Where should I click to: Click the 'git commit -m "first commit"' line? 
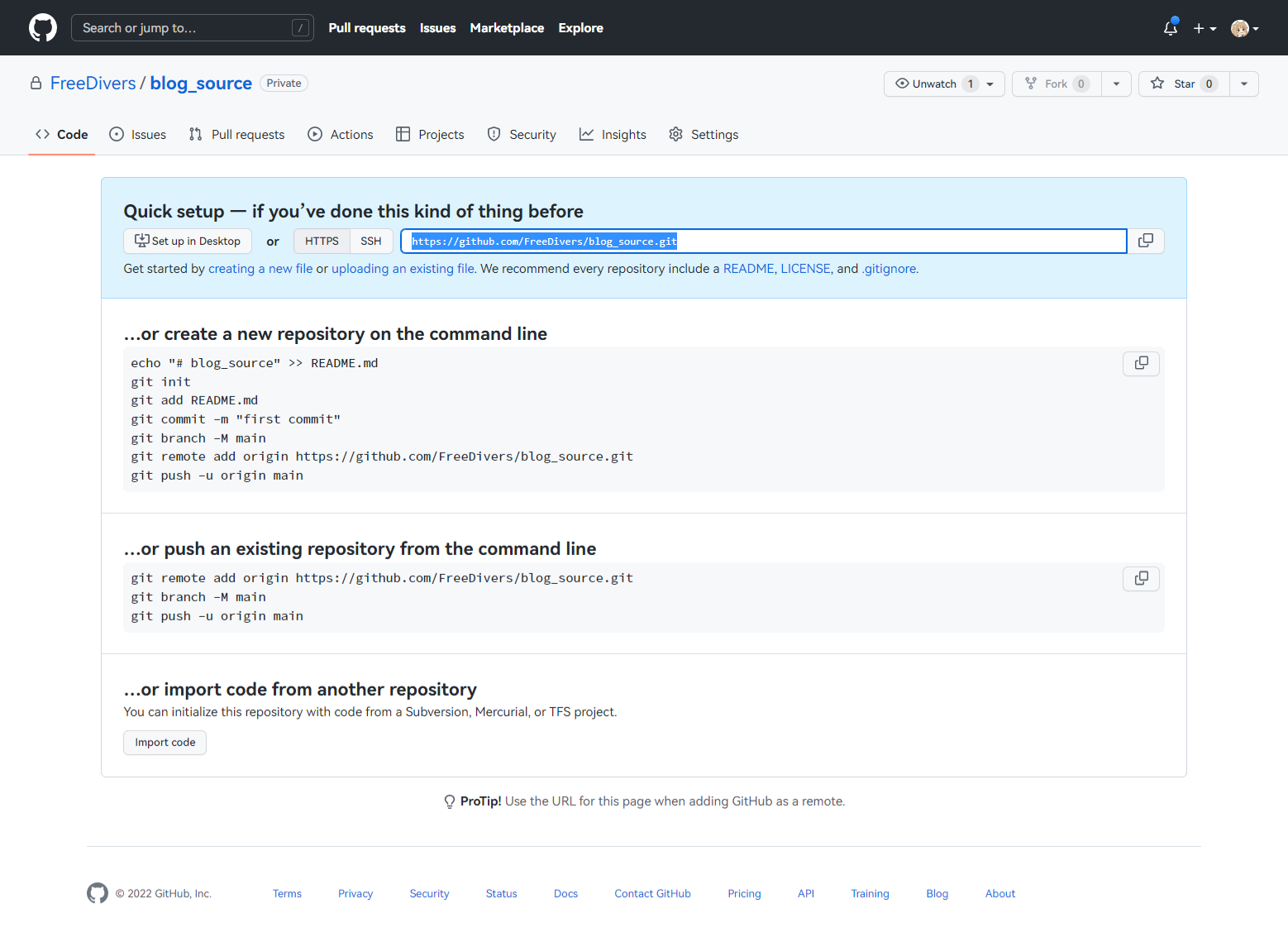pyautogui.click(x=236, y=419)
